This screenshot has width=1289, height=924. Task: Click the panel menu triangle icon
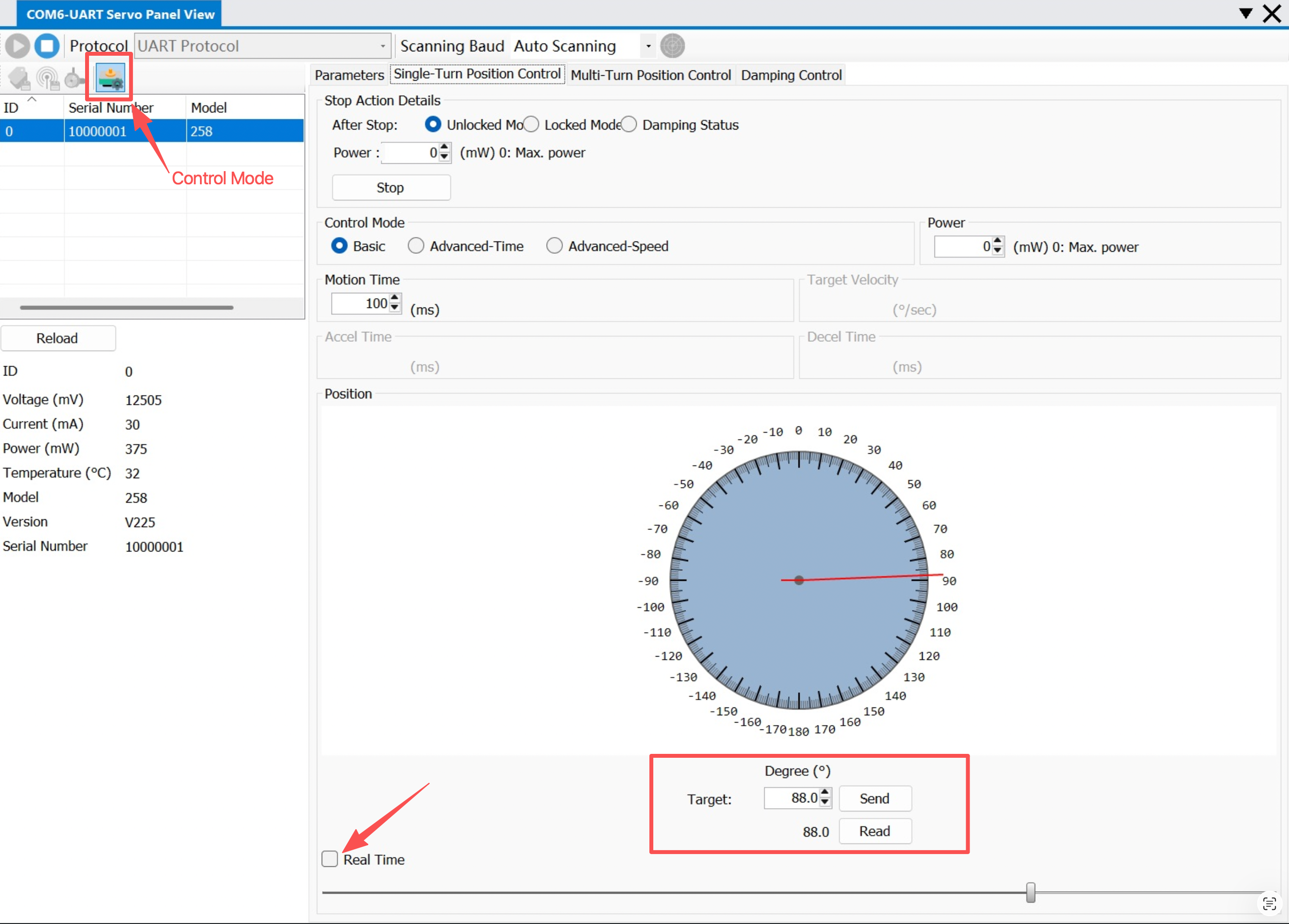tap(1245, 13)
